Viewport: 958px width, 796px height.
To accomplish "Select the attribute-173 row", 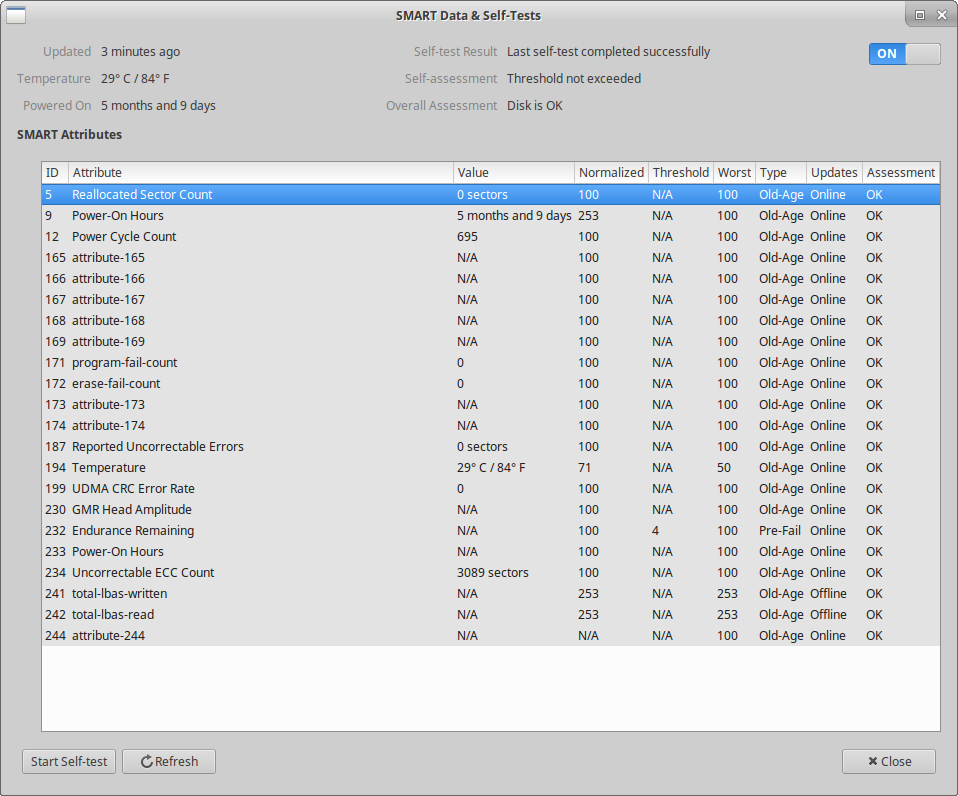I will [491, 404].
